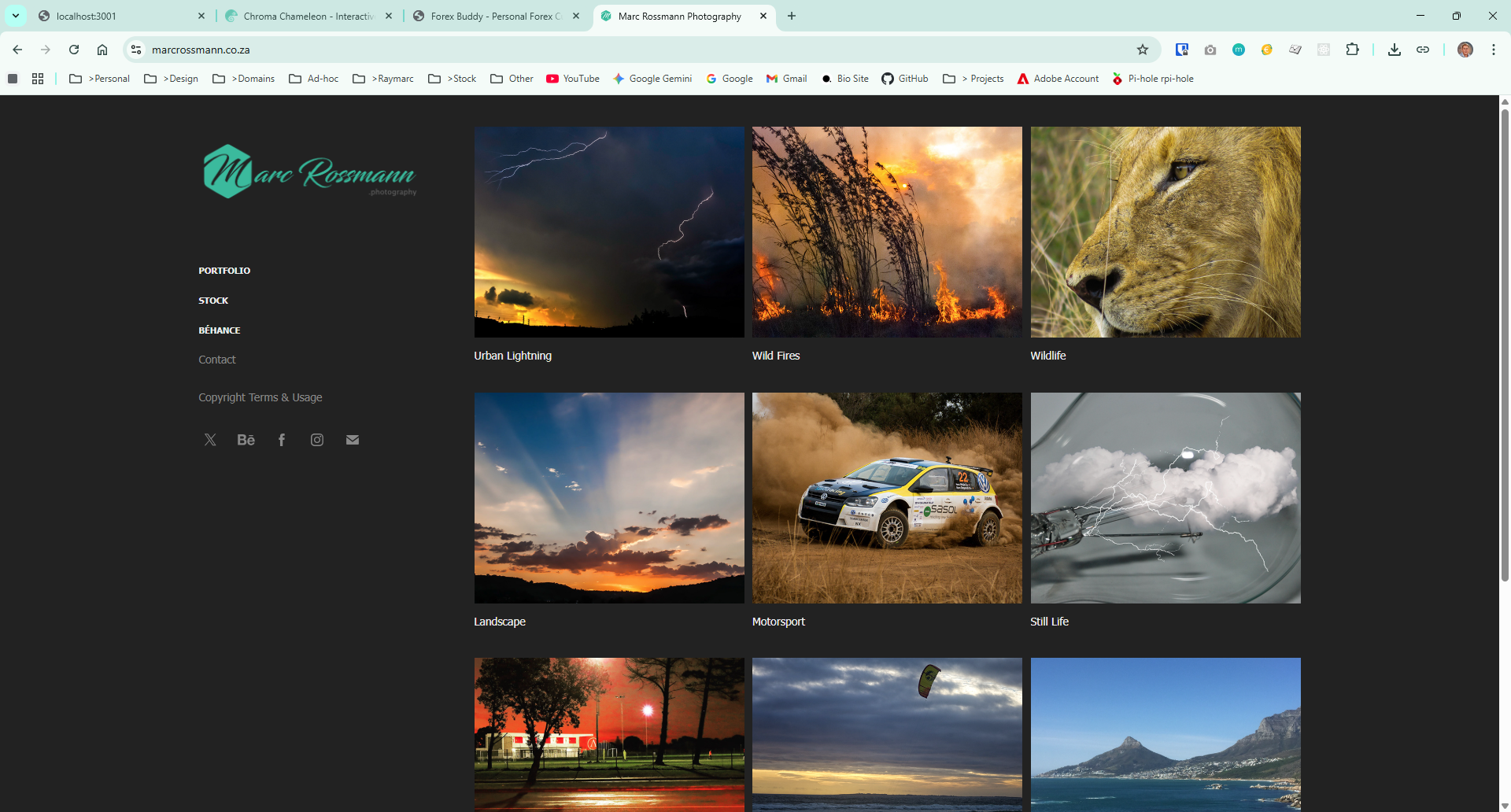1511x812 pixels.
Task: Click the Instagram social icon
Action: (317, 440)
